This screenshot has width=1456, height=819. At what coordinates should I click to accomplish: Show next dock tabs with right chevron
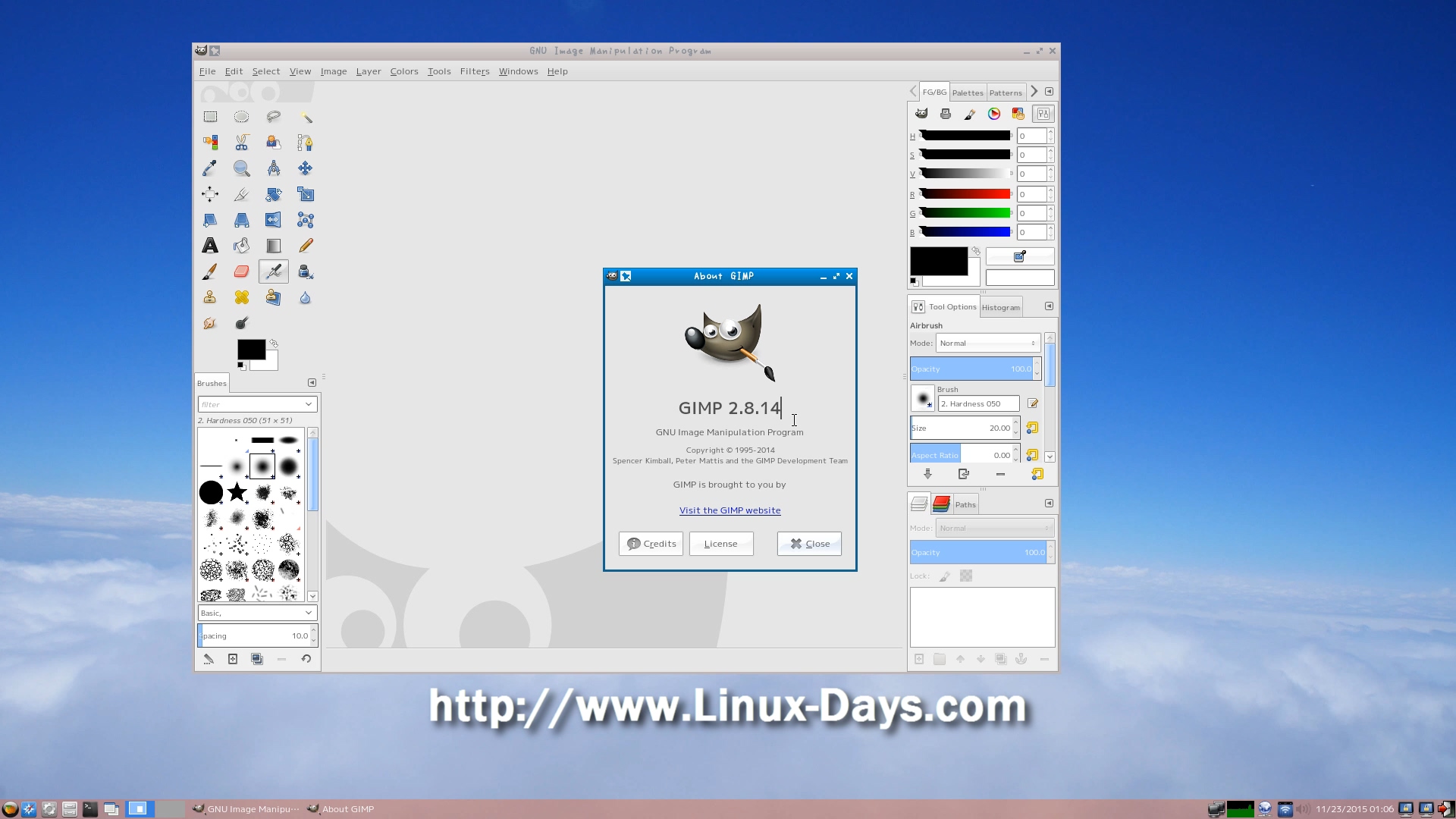[x=1034, y=92]
